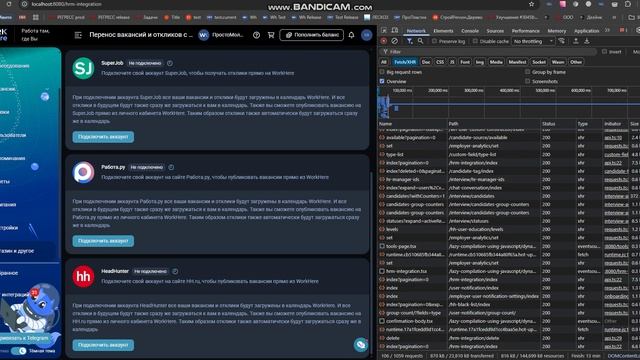Image resolution: width=640 pixels, height=360 pixels.
Task: Connect the SuperJob account button
Action: click(x=103, y=137)
